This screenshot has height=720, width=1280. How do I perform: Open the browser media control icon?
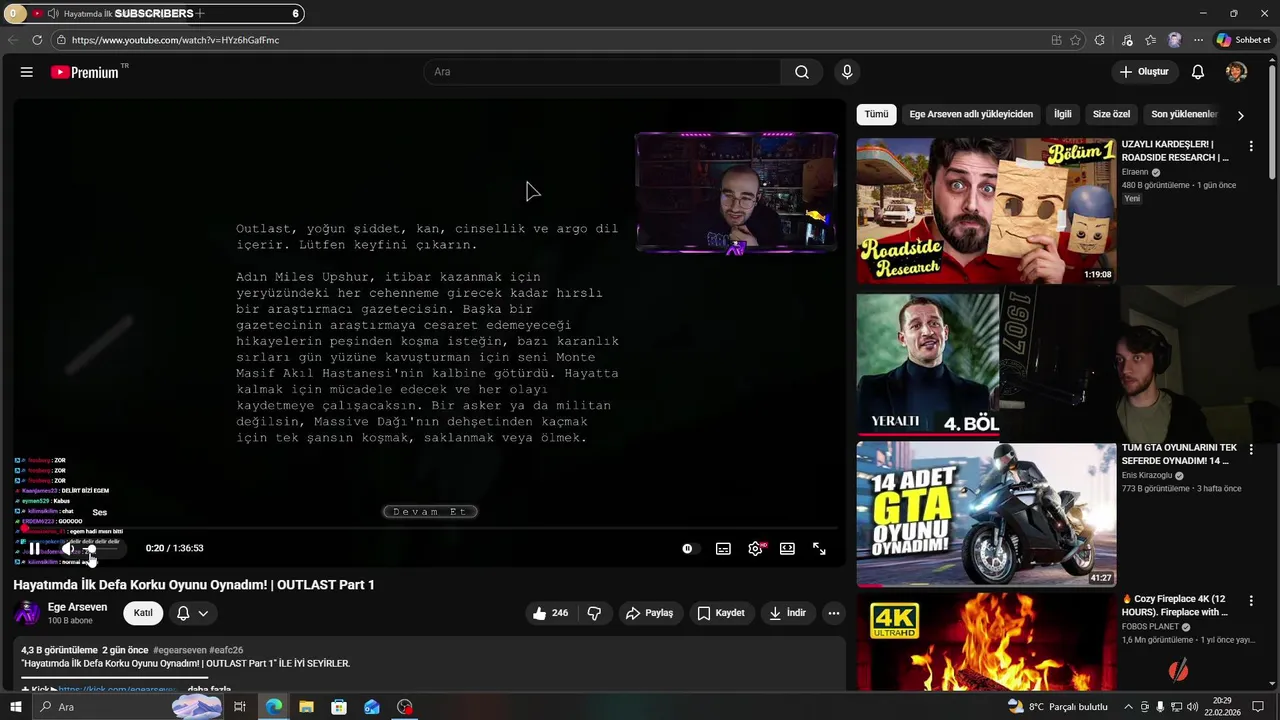point(1127,40)
